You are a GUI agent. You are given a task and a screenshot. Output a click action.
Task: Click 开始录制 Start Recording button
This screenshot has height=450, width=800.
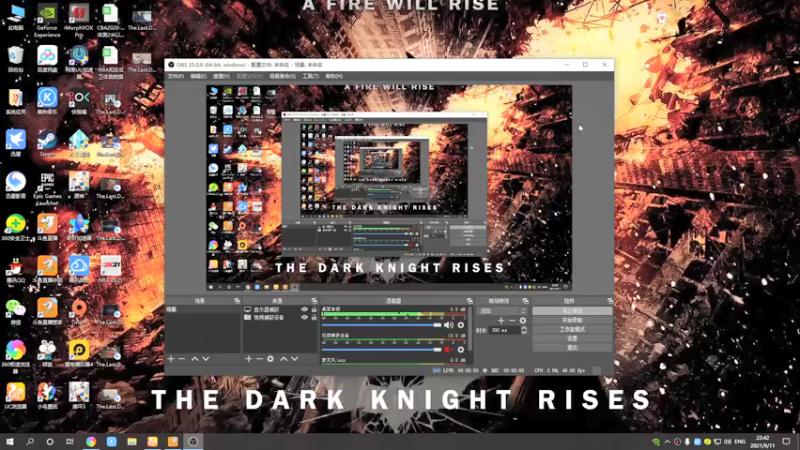click(572, 320)
